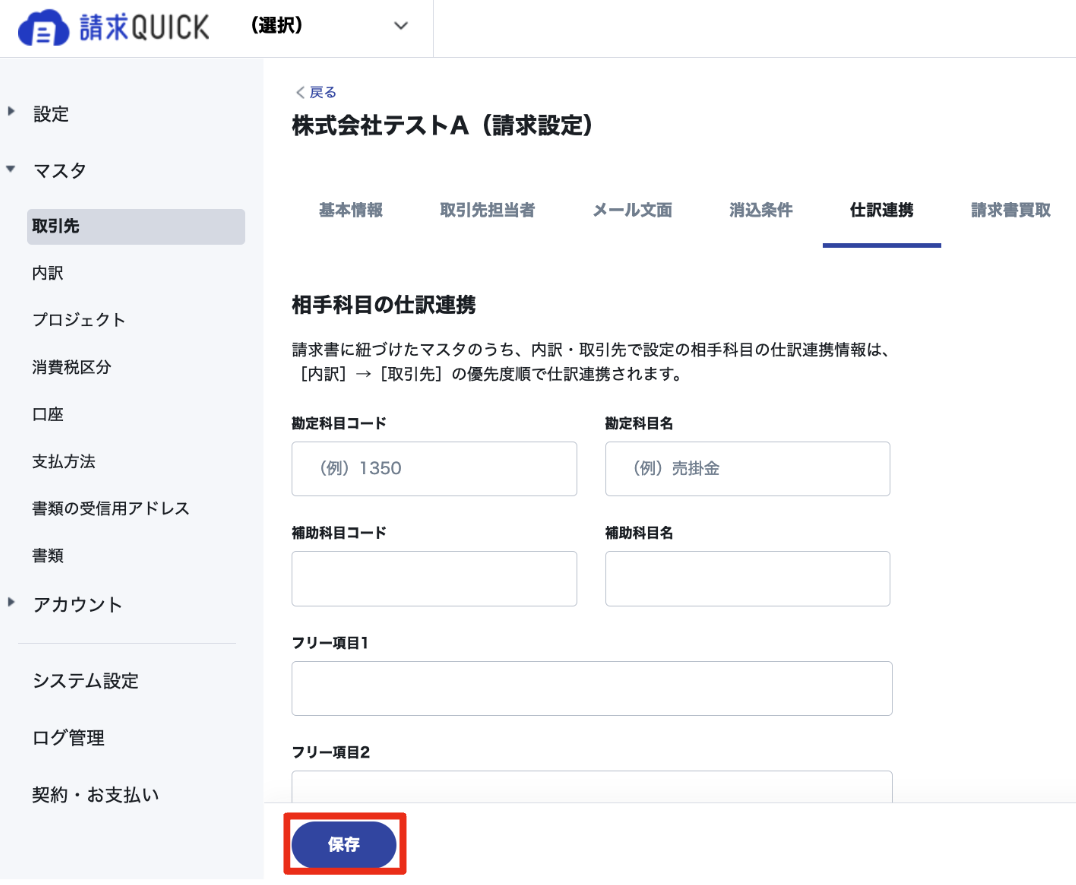1076x885 pixels.
Task: Open the (選択) company dropdown
Action: coord(329,26)
